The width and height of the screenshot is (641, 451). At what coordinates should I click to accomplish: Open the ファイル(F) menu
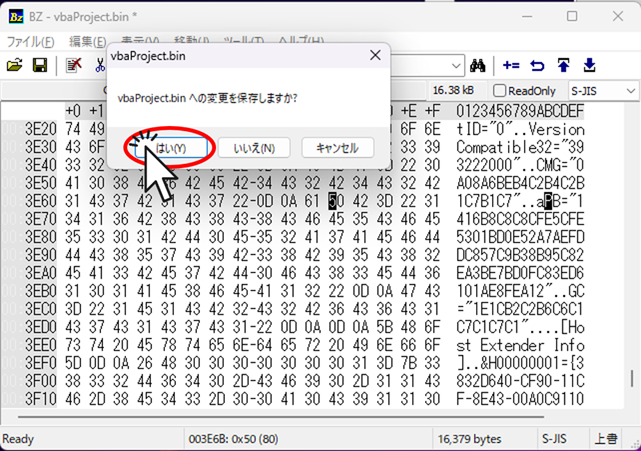31,42
